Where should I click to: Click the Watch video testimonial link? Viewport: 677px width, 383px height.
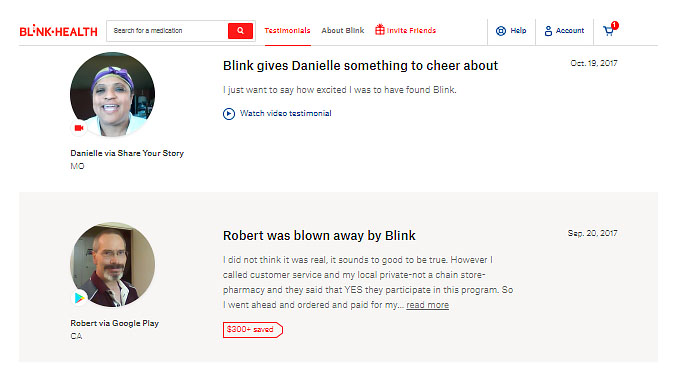(286, 114)
